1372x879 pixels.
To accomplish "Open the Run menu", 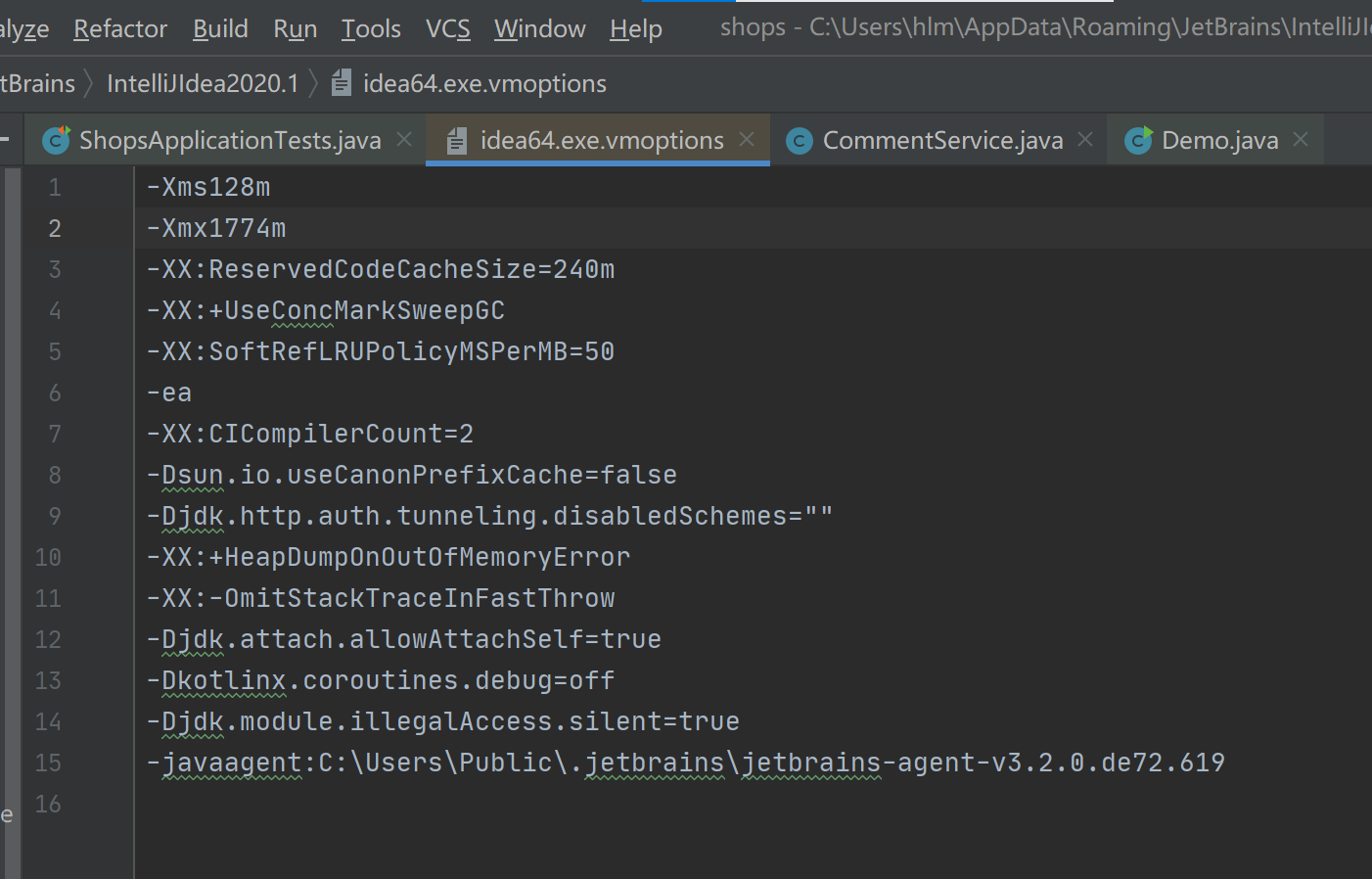I will pyautogui.click(x=295, y=29).
